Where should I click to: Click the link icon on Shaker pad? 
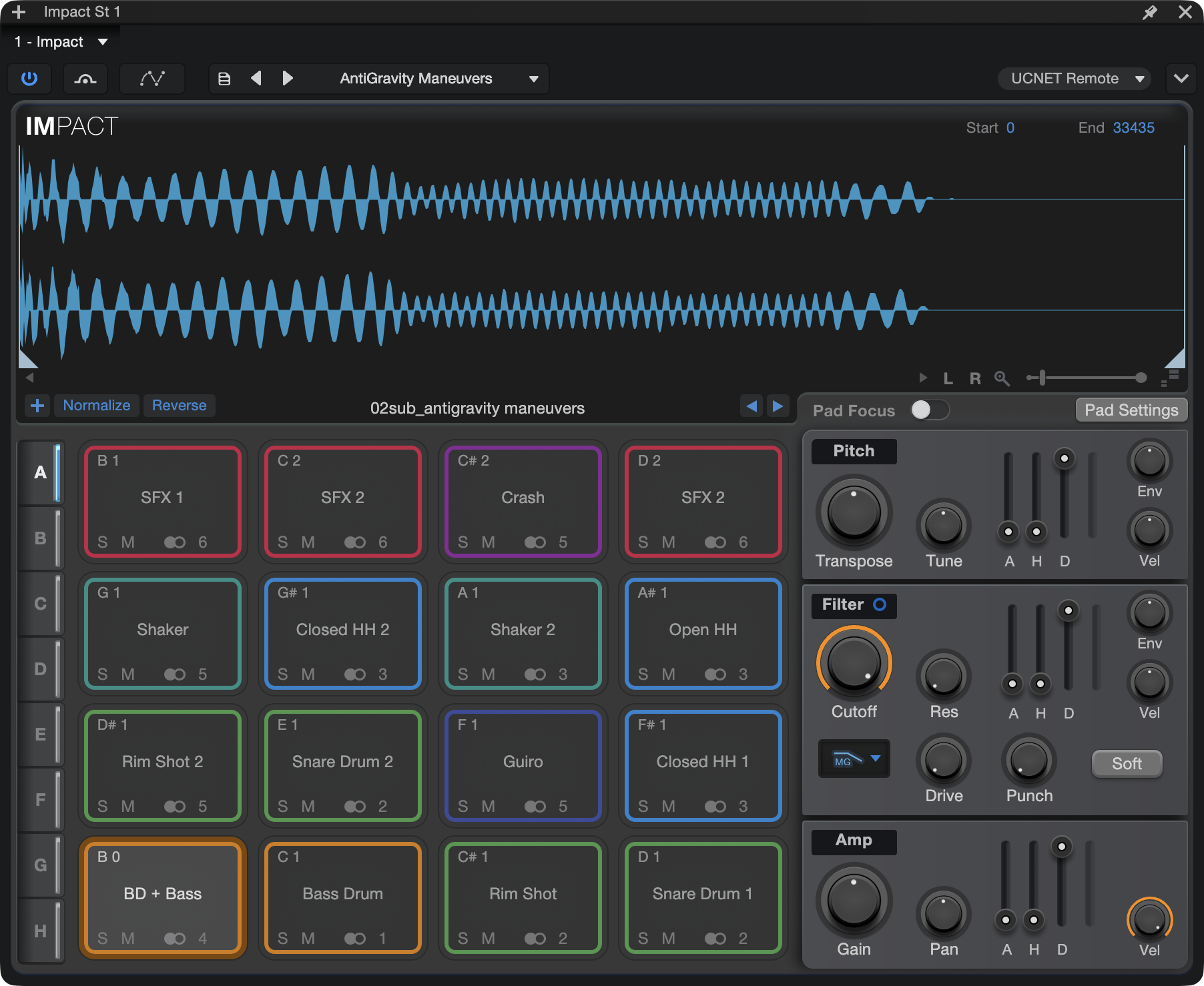click(x=175, y=674)
